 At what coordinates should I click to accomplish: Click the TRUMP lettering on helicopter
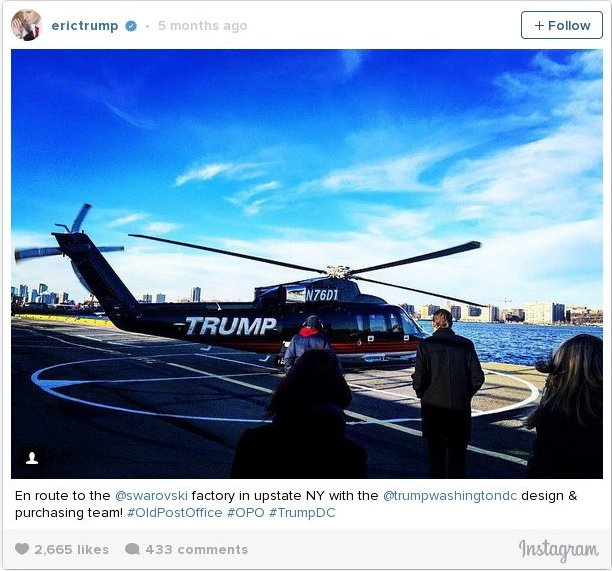pyautogui.click(x=231, y=326)
